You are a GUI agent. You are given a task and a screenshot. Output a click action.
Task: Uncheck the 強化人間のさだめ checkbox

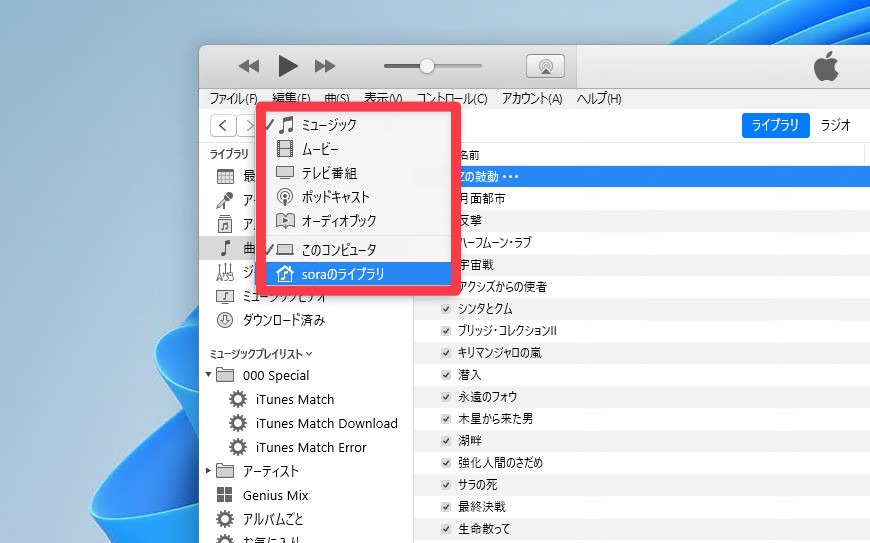[446, 463]
